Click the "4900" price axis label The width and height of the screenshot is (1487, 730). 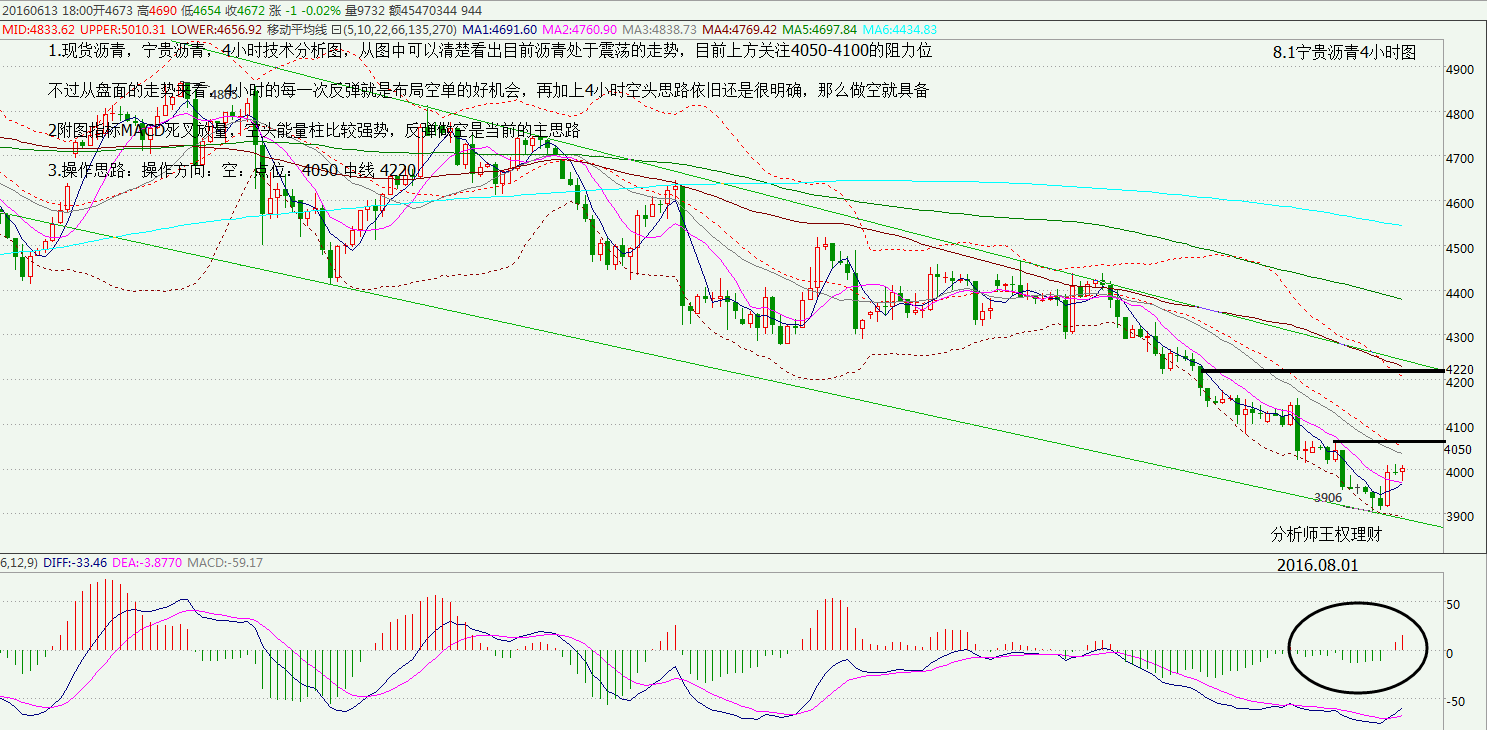1459,70
